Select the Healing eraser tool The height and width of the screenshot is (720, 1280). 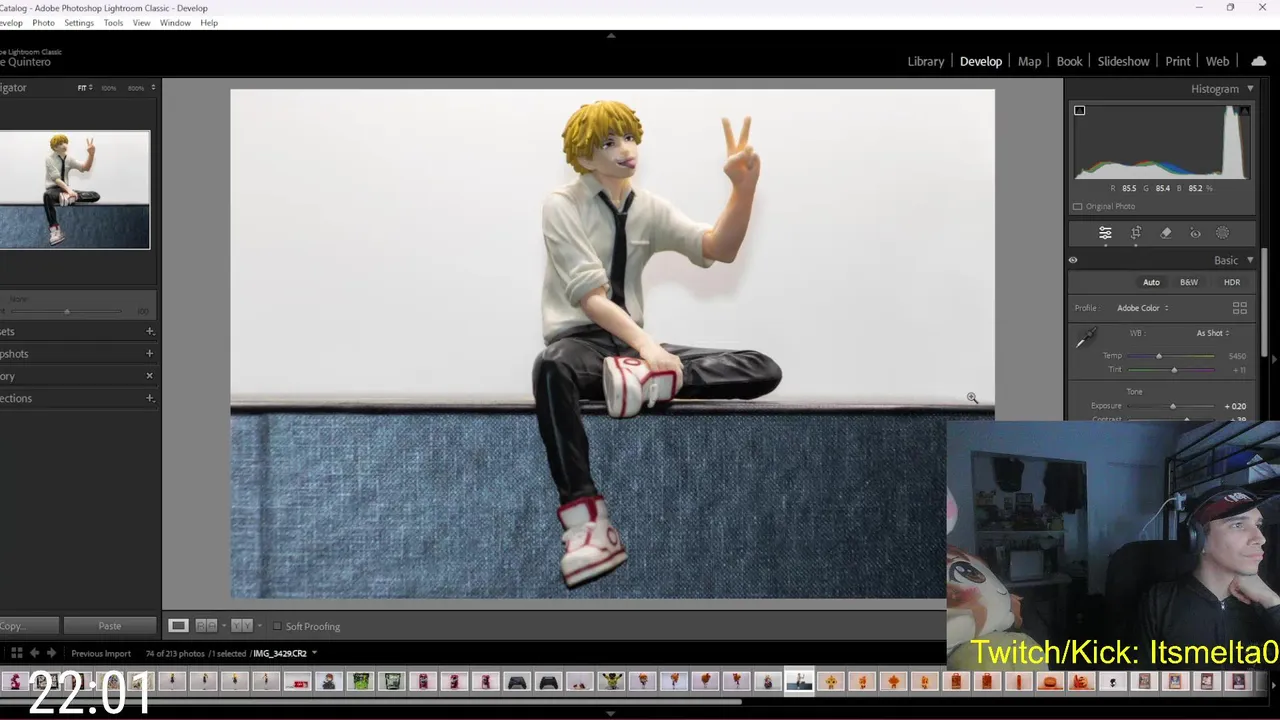click(x=1166, y=233)
